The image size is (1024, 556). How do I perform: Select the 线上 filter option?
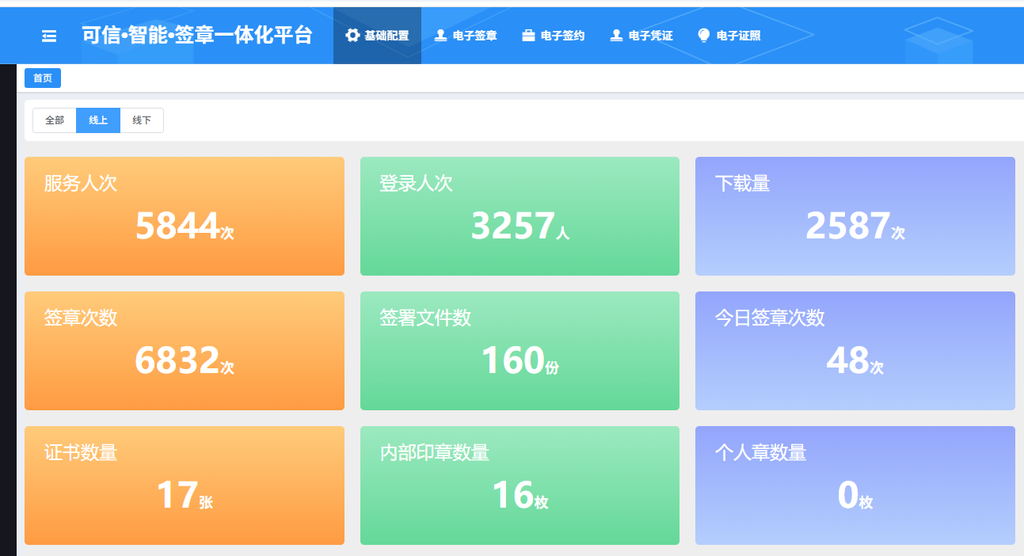point(98,120)
